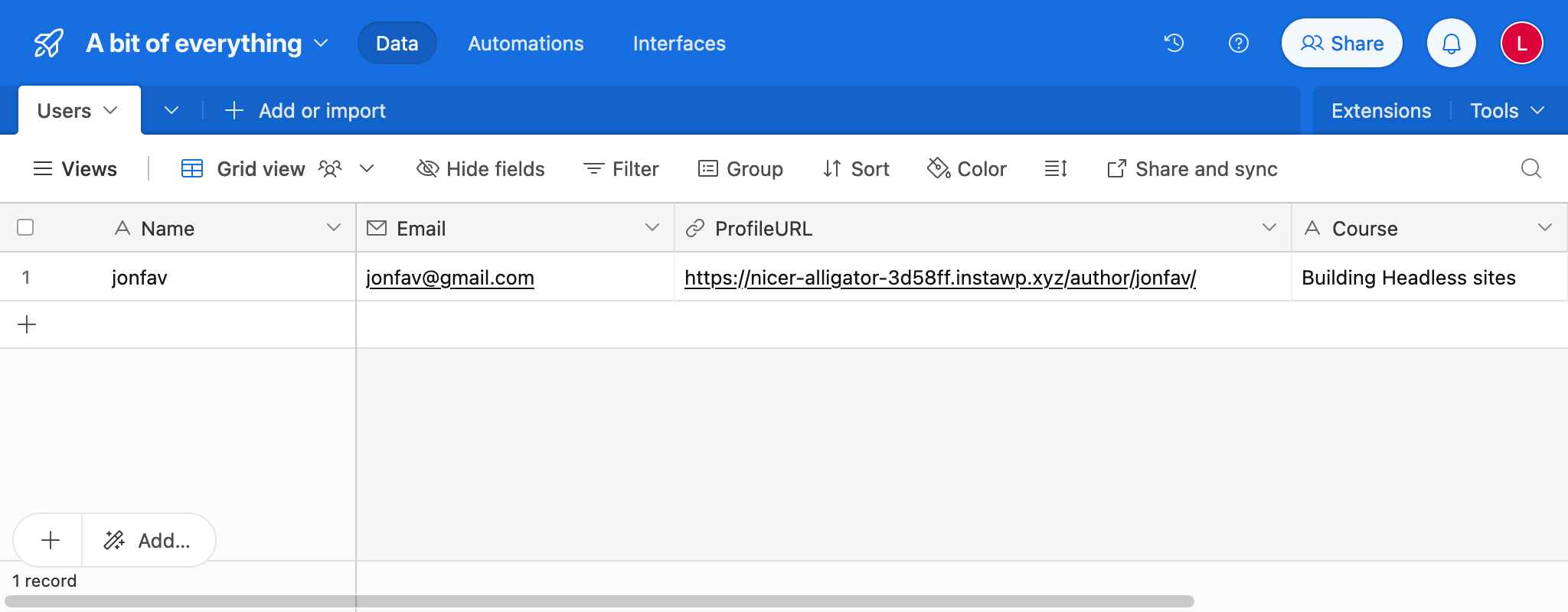The width and height of the screenshot is (1568, 612).
Task: Open the Name column dropdown arrow
Action: pos(334,227)
